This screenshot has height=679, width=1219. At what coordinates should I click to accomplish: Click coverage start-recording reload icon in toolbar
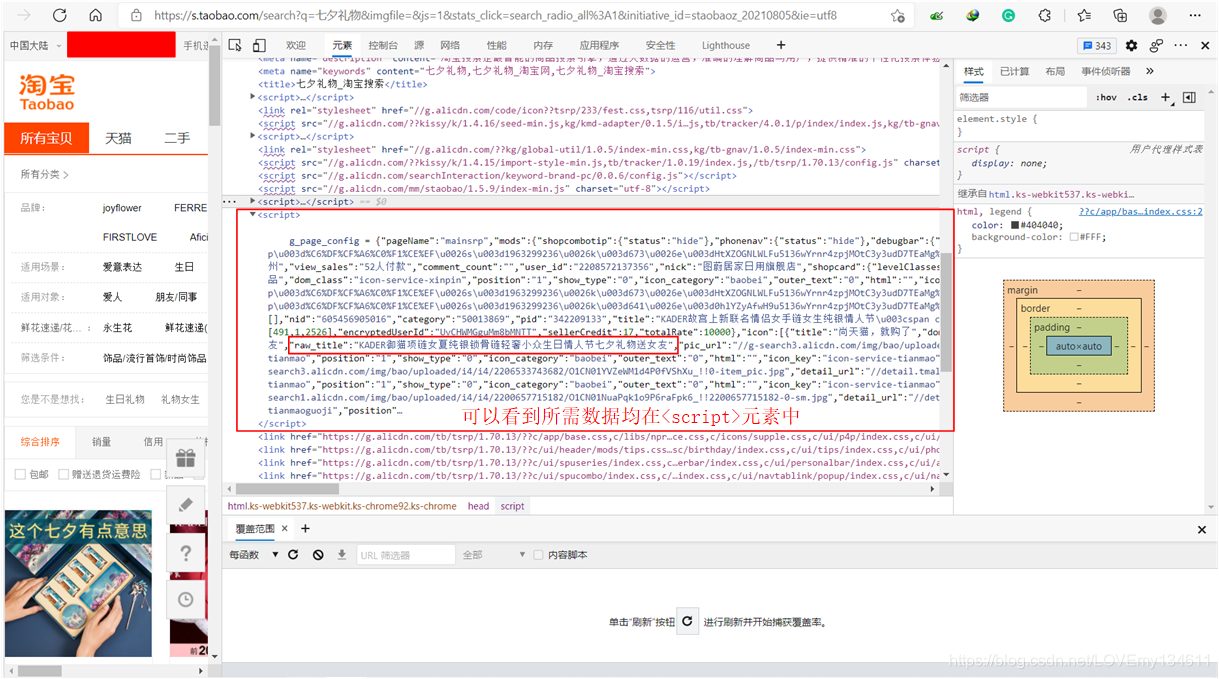[x=293, y=554]
